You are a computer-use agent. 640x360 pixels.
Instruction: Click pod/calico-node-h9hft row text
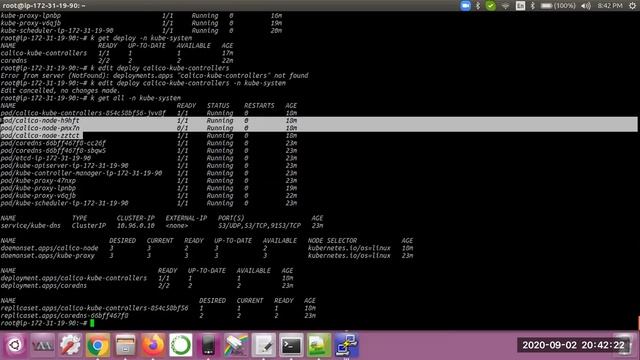[40, 121]
